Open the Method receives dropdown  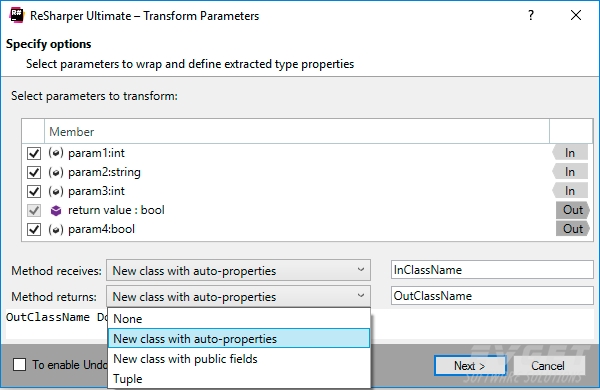point(238,270)
